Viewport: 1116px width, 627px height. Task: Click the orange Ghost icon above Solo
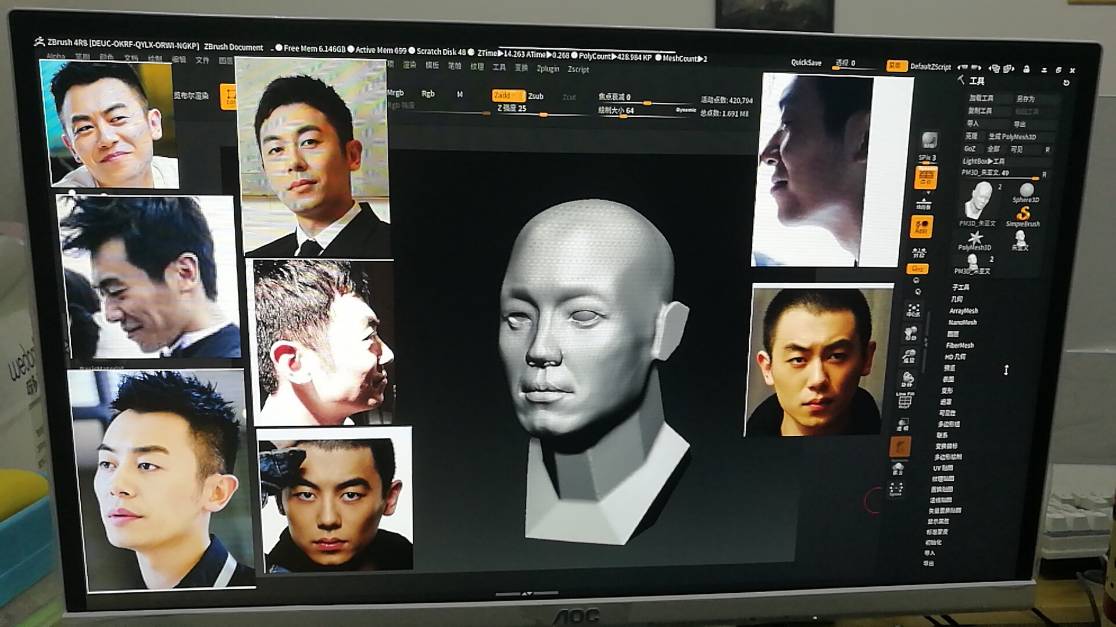point(900,447)
